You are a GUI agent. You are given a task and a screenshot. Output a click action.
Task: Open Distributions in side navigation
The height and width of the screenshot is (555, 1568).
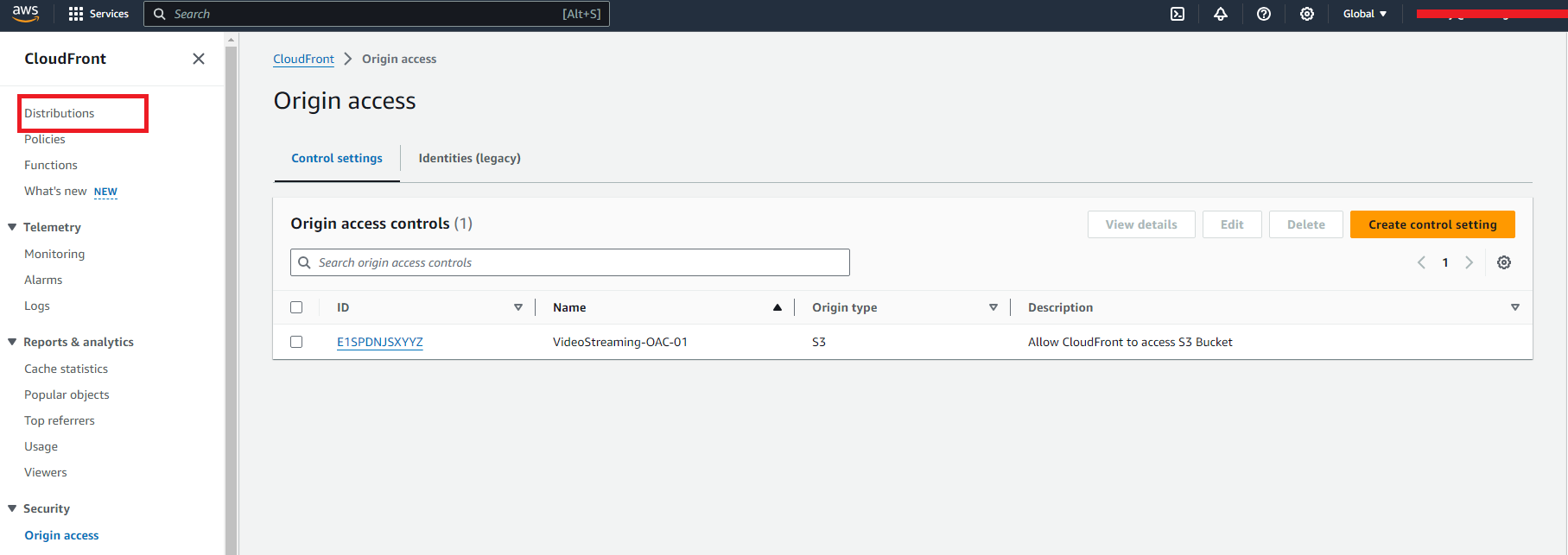click(59, 113)
